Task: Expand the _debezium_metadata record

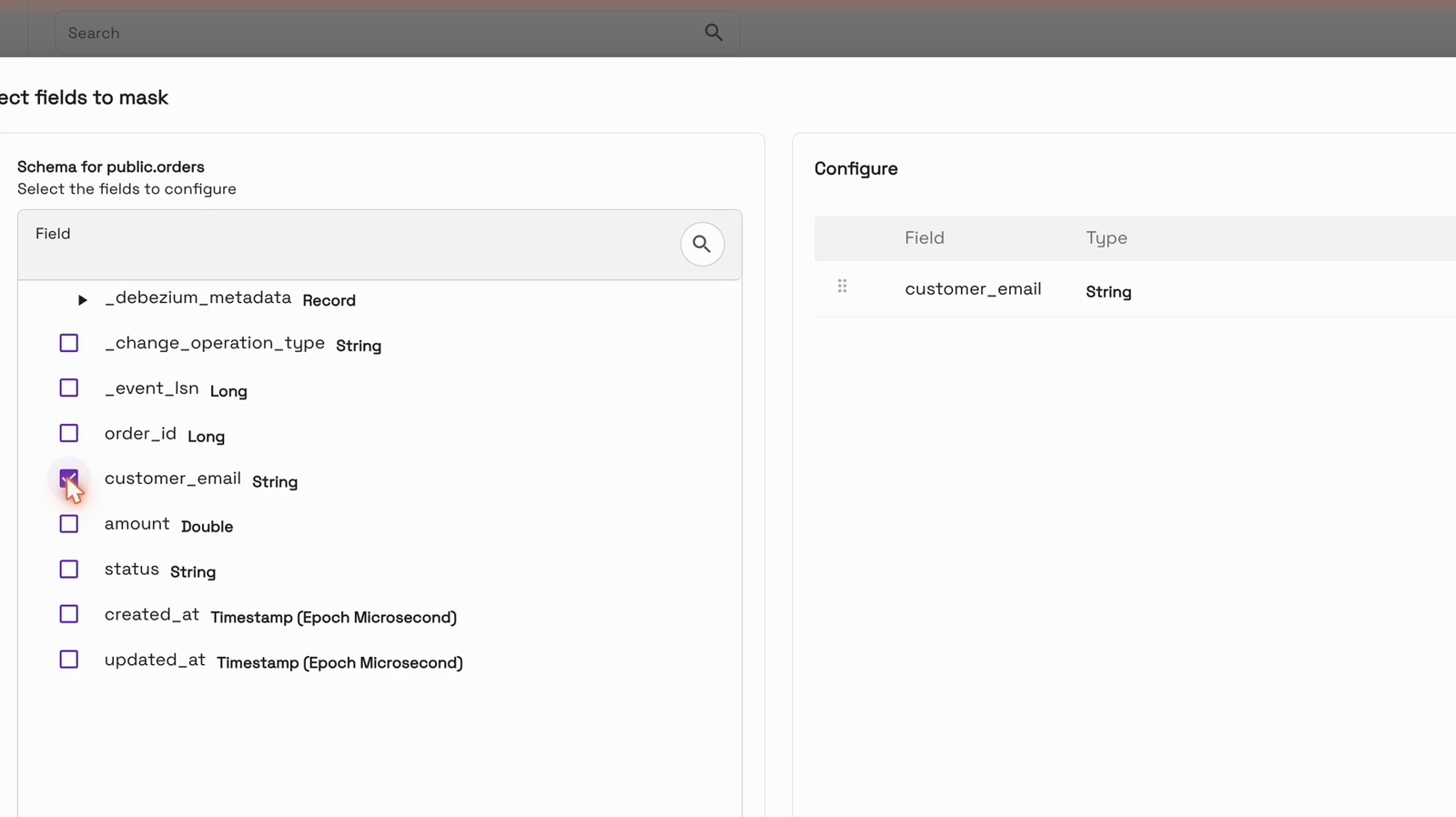Action: [x=82, y=299]
